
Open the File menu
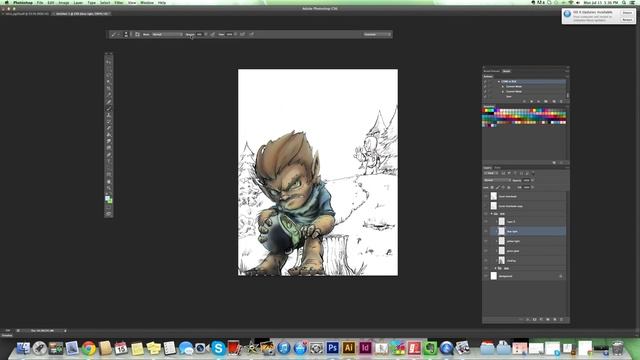coord(40,2)
